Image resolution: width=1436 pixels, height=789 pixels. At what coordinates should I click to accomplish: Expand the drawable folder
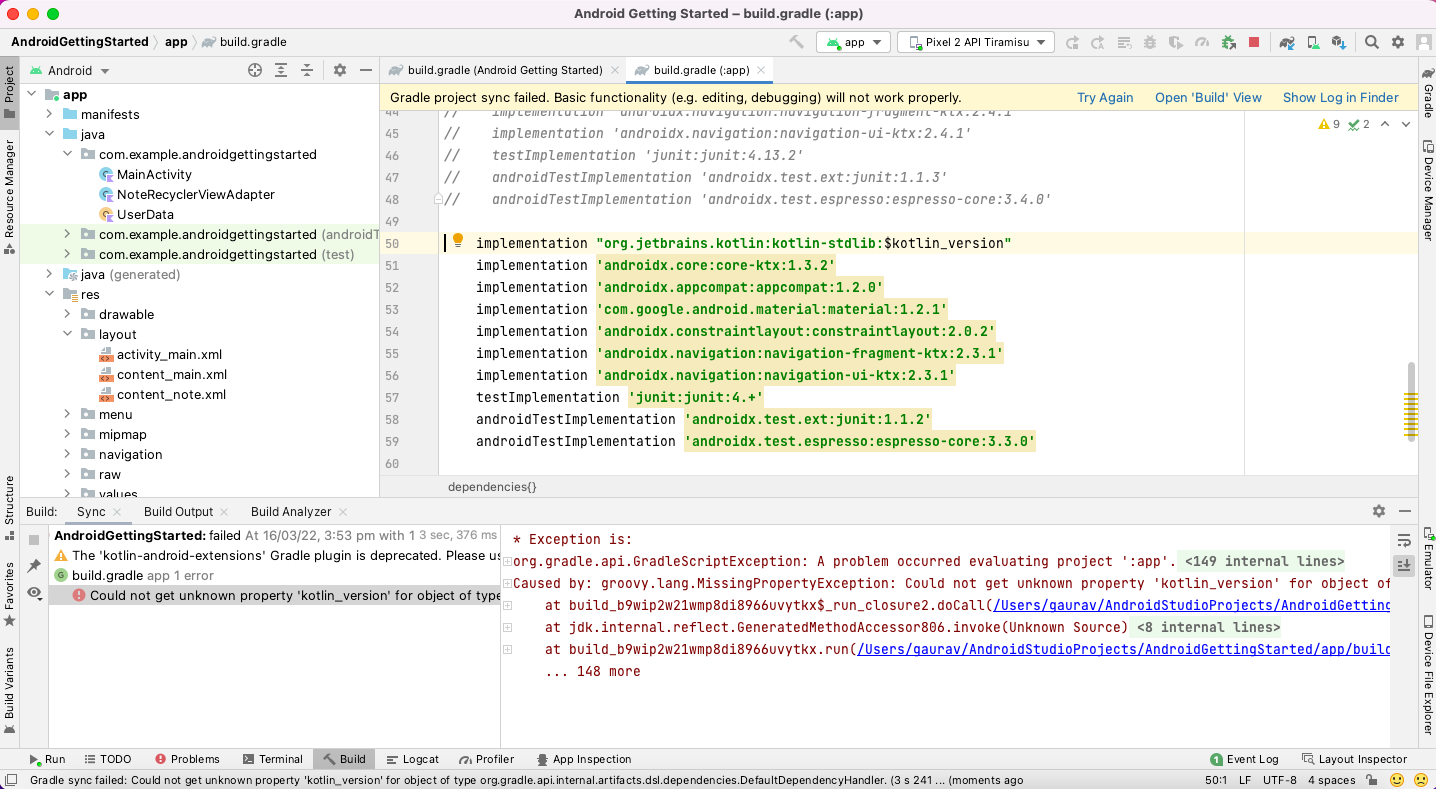[67, 314]
